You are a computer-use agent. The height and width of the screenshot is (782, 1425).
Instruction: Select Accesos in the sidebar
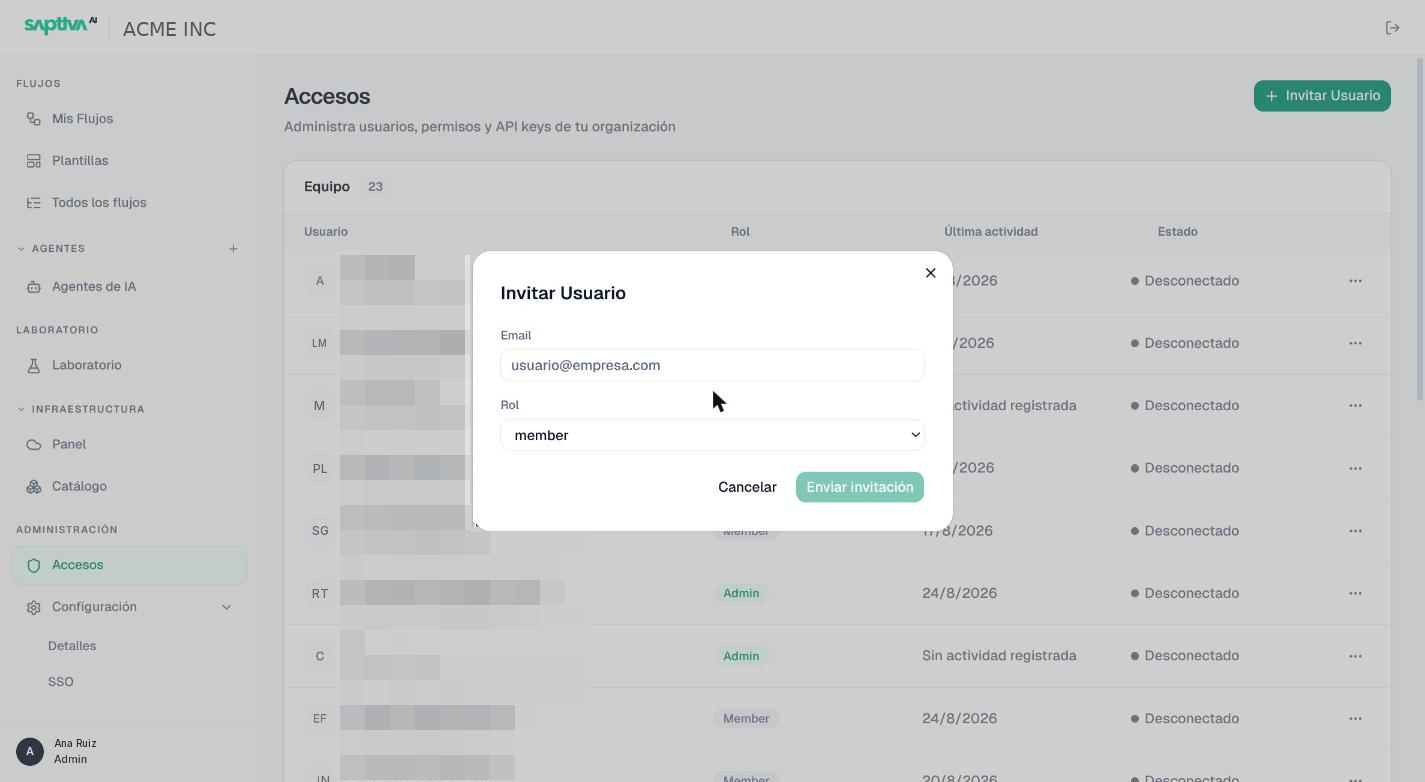click(x=129, y=565)
